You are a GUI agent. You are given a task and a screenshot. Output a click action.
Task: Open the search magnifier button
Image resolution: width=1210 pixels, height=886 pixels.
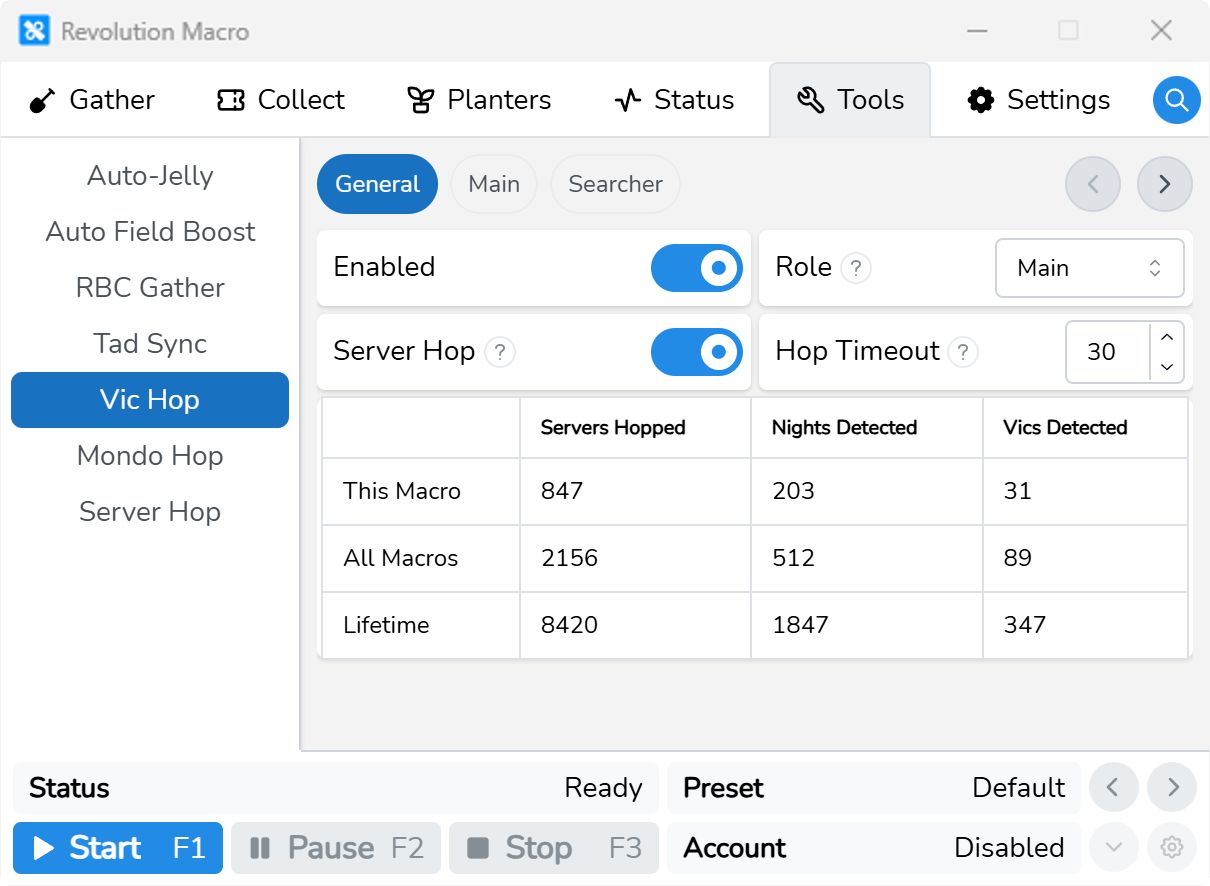(x=1177, y=100)
